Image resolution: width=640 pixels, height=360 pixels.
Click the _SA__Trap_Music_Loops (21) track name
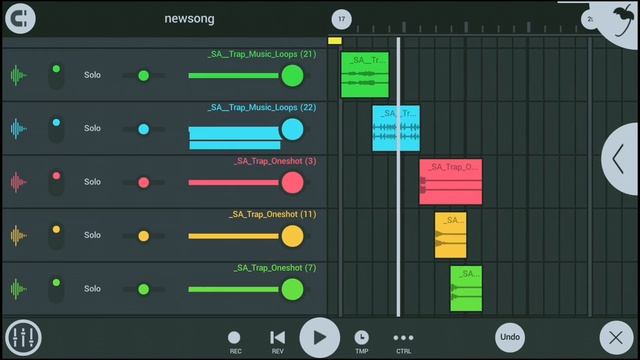click(x=262, y=54)
